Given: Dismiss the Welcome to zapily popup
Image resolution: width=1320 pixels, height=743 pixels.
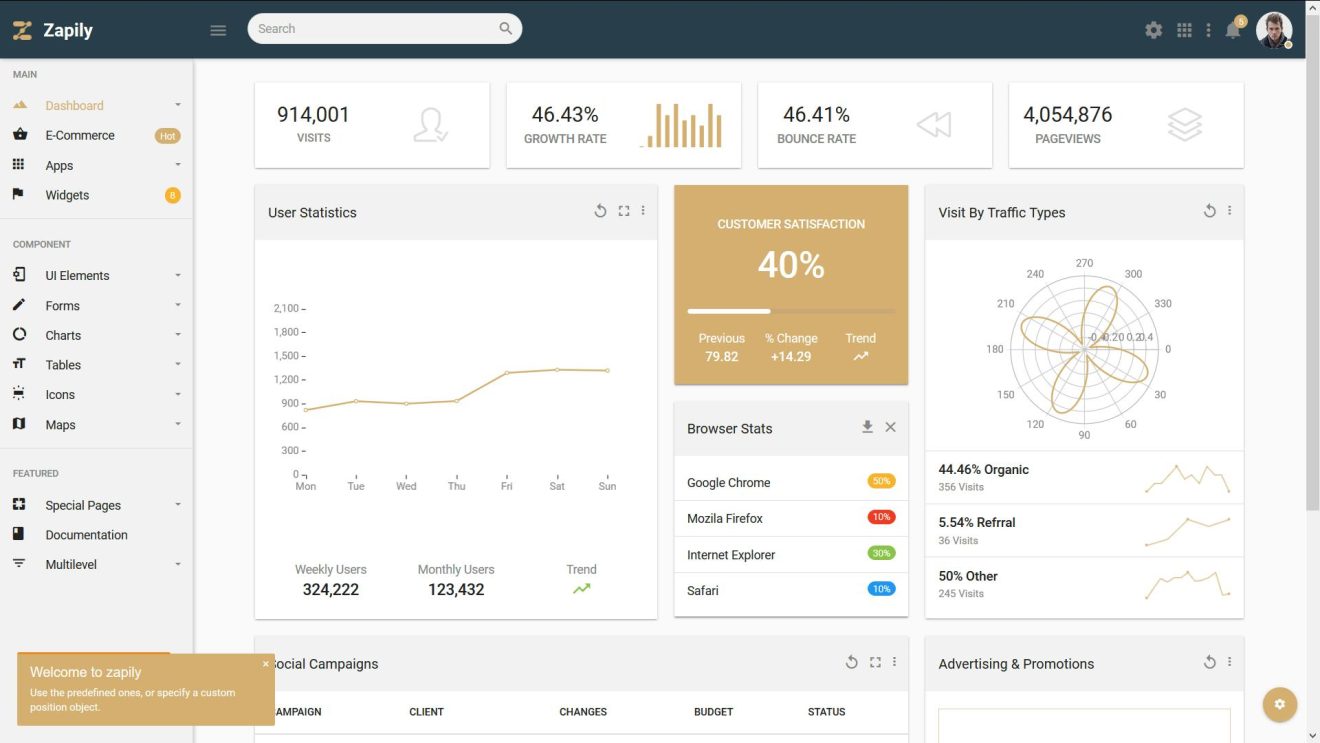Looking at the screenshot, I should pos(266,663).
